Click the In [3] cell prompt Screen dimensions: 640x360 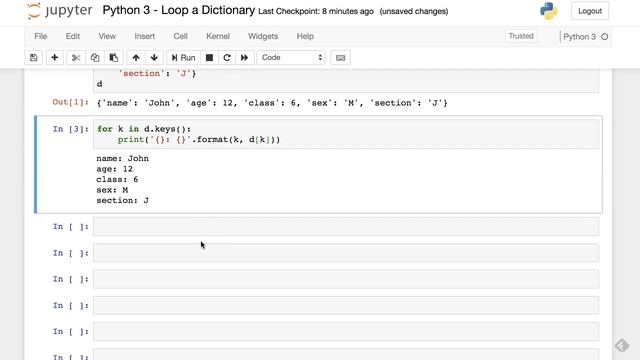[x=70, y=129]
